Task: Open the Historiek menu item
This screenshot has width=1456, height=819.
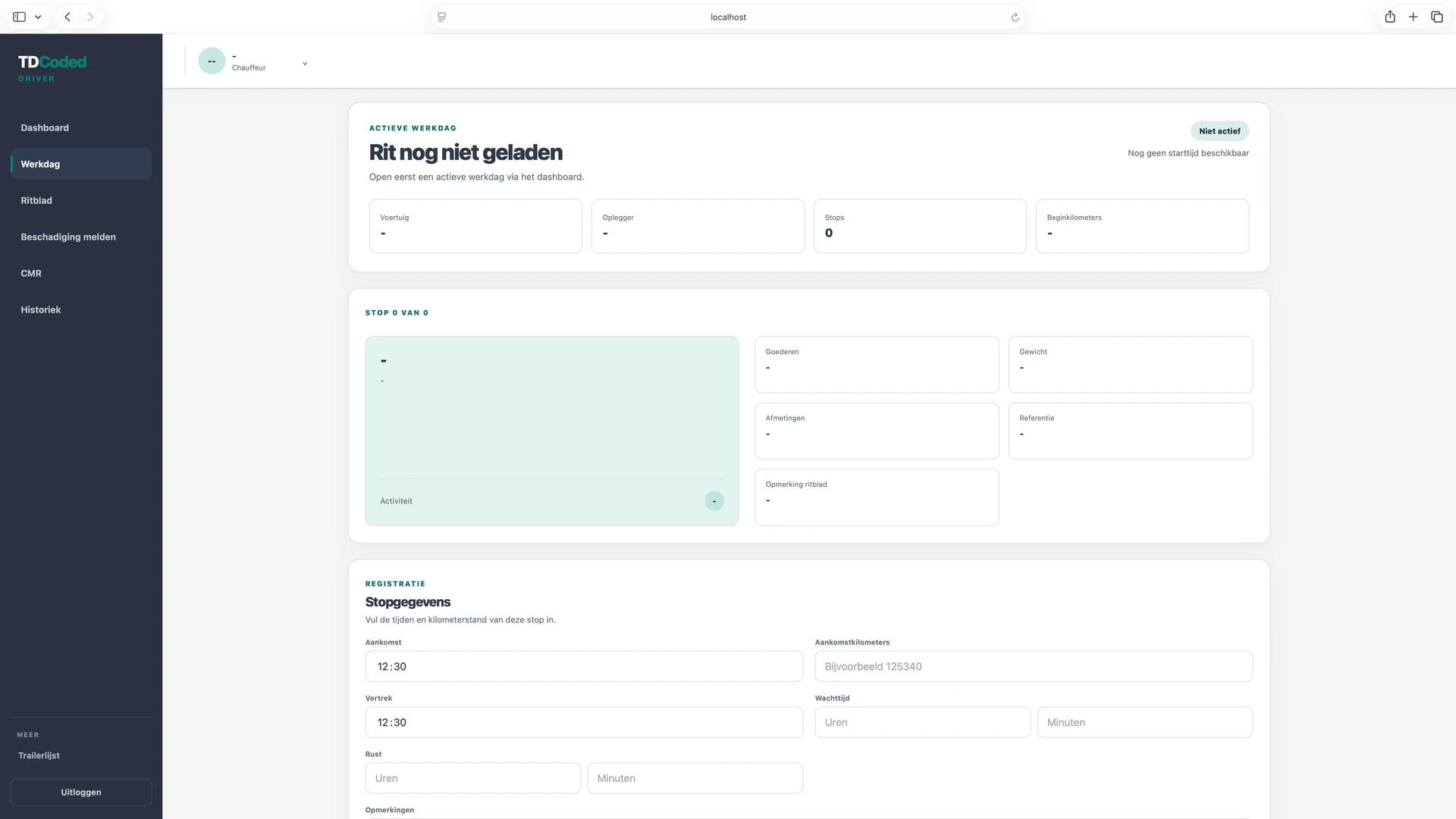Action: 81,309
